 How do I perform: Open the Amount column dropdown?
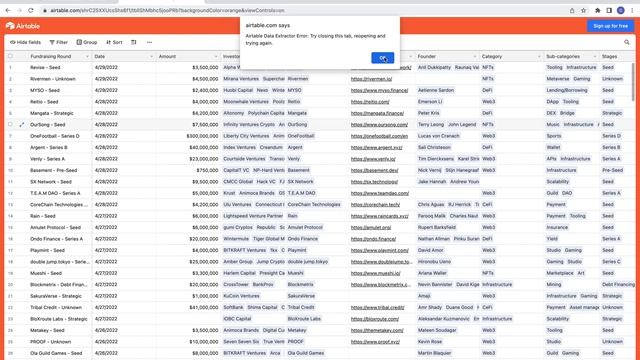[x=216, y=56]
